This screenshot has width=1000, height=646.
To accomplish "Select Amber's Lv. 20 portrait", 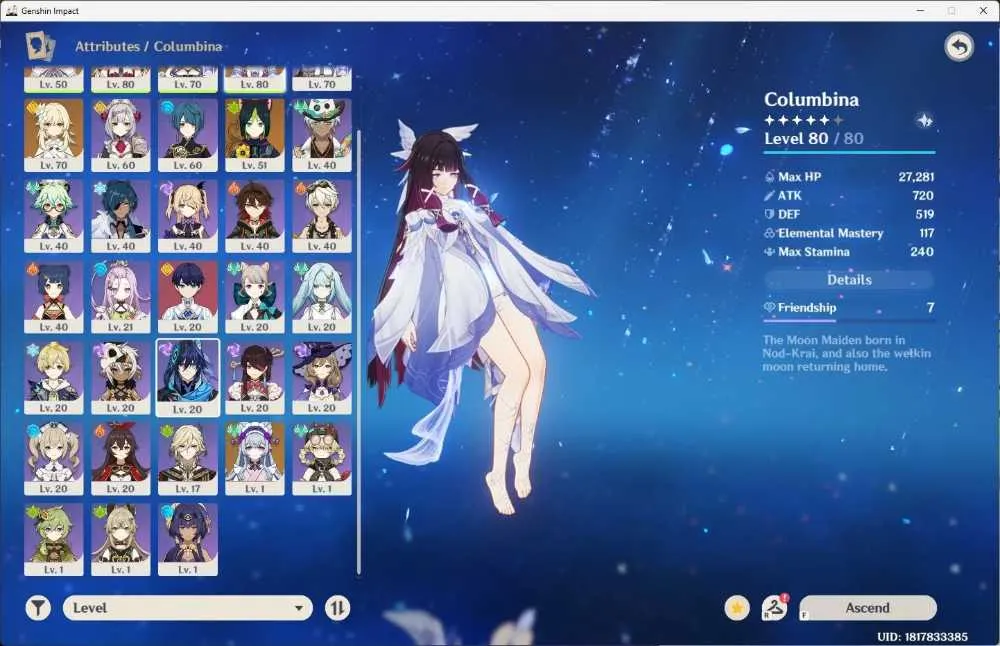I will tap(121, 459).
